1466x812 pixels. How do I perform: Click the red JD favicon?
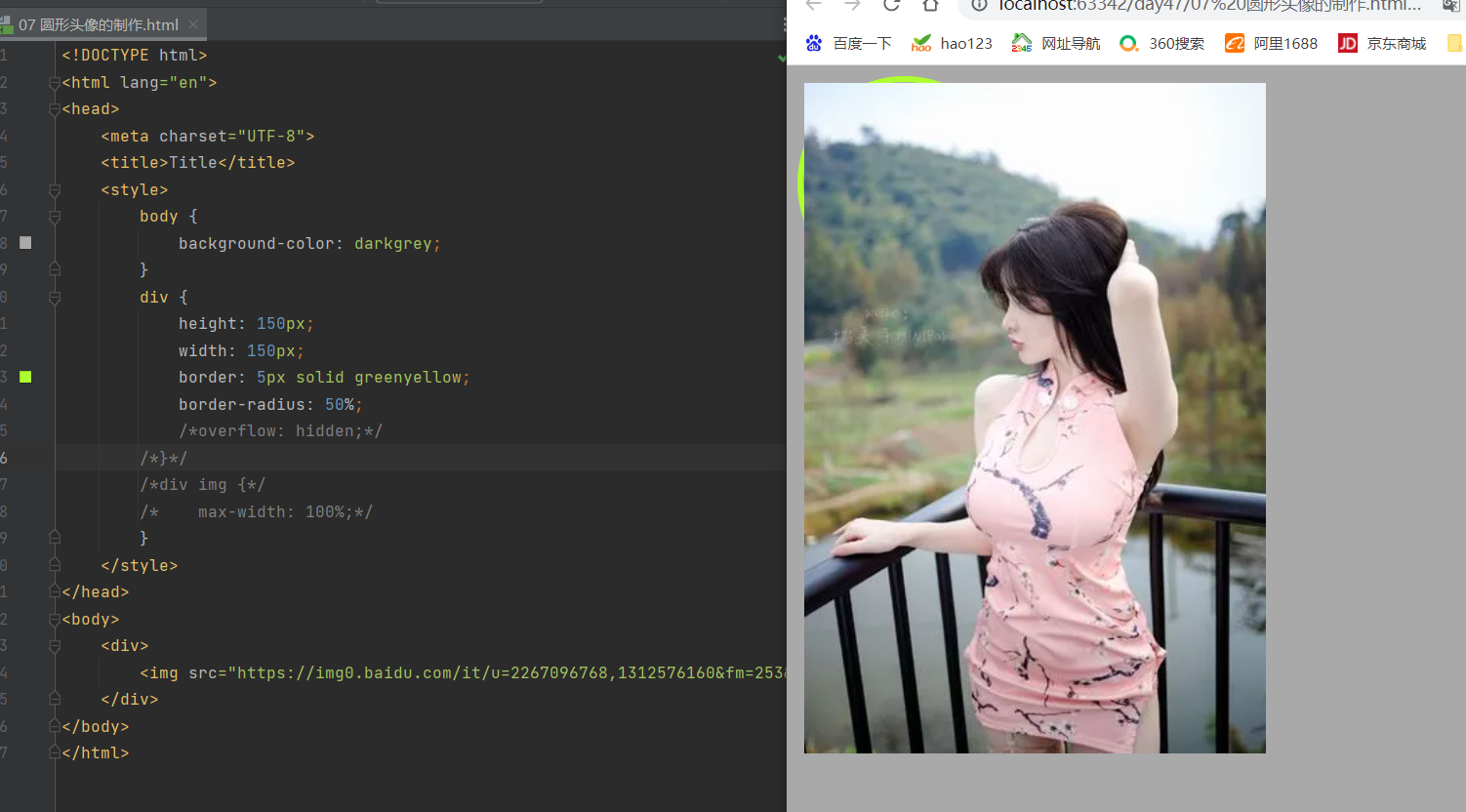(1348, 43)
